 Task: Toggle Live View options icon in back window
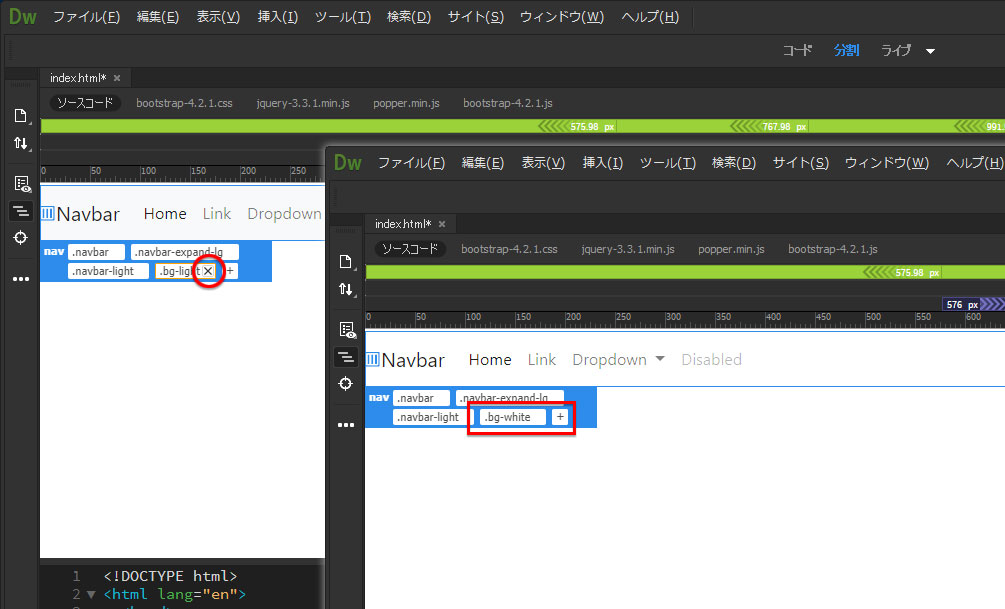pos(20,183)
